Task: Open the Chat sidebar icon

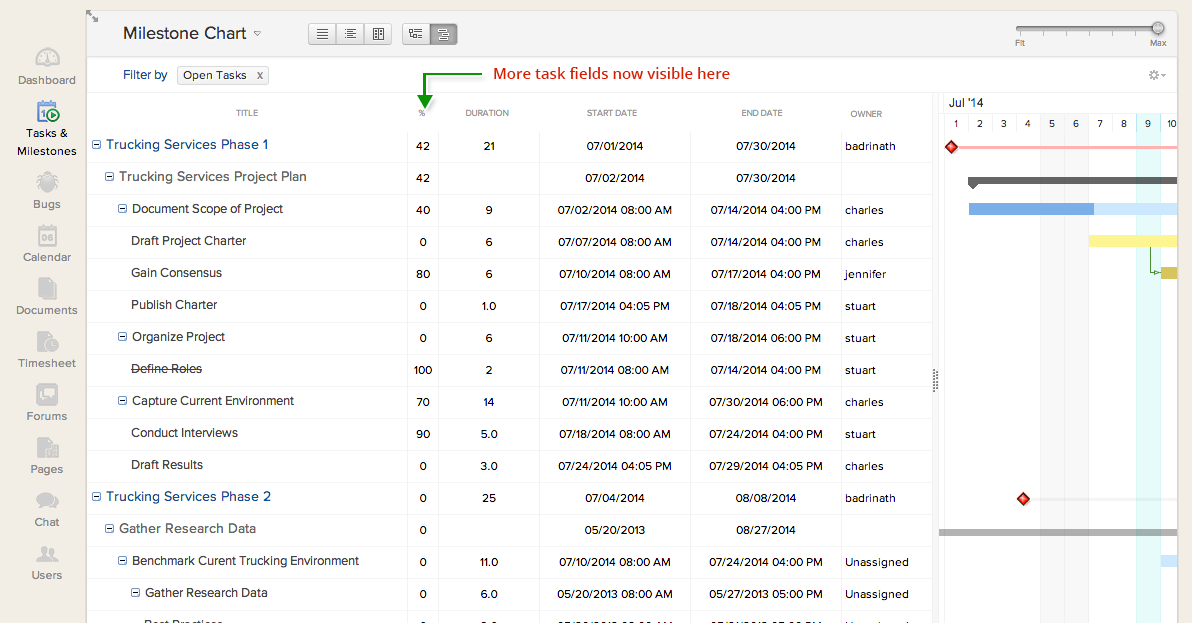Action: tap(47, 501)
